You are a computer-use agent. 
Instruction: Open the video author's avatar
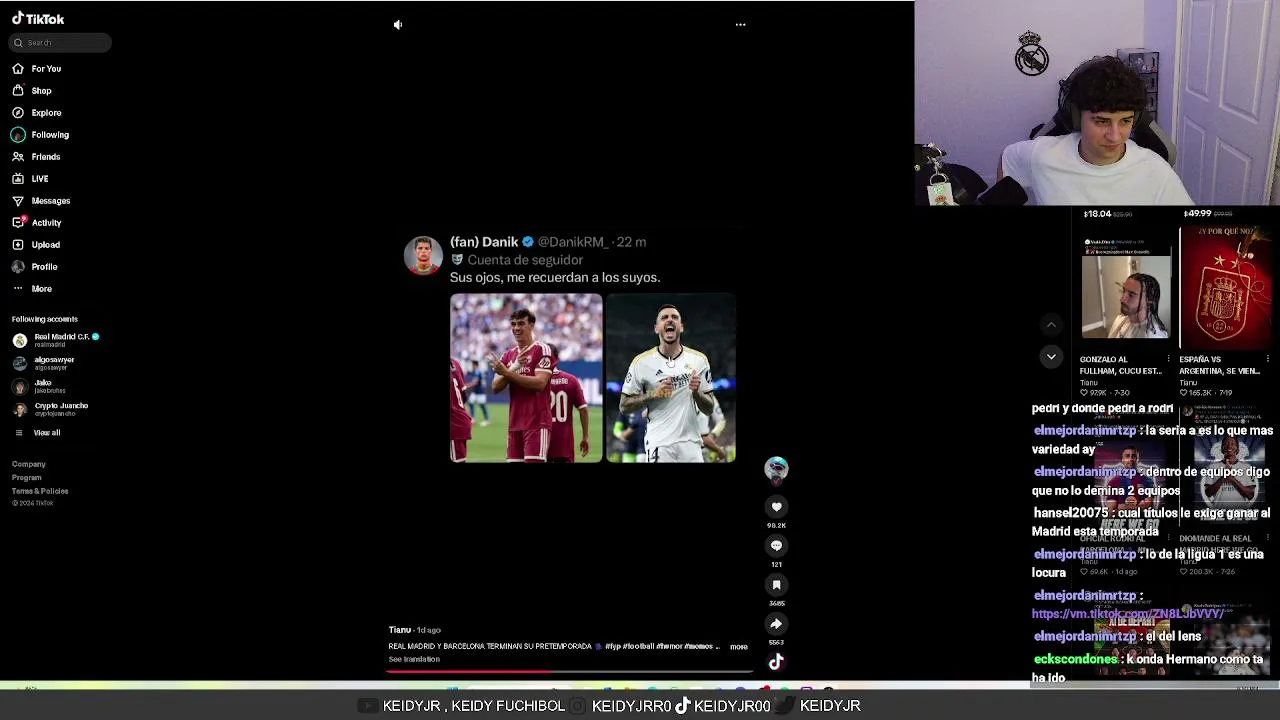point(776,469)
